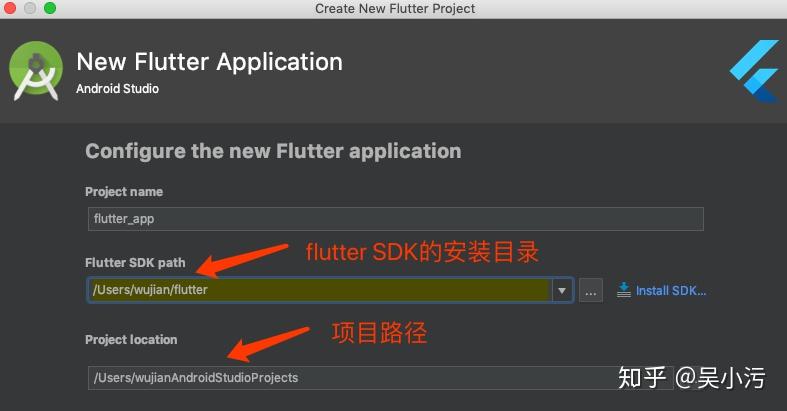Click the red close window button
787x411 pixels.
(x=10, y=8)
